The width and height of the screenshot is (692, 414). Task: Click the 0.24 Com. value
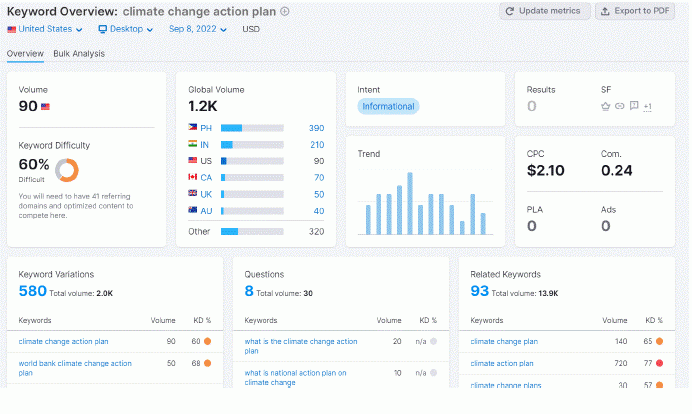click(x=617, y=171)
